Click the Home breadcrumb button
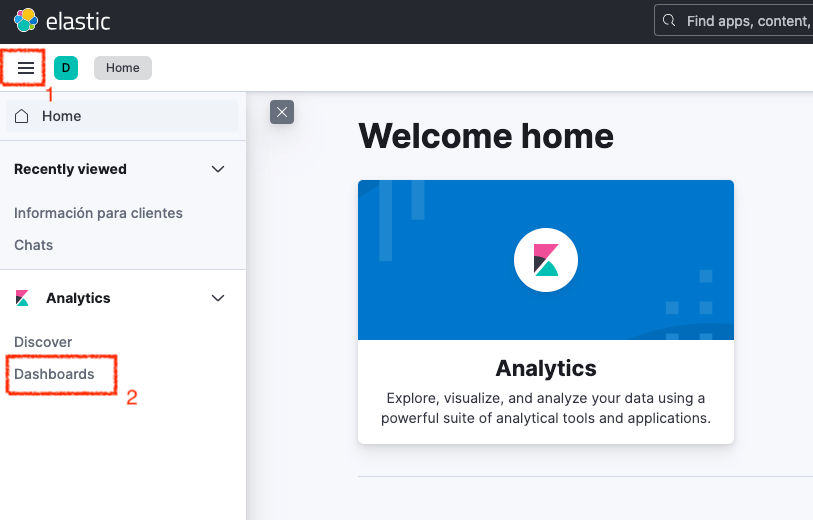Viewport: 813px width, 520px height. coord(123,68)
